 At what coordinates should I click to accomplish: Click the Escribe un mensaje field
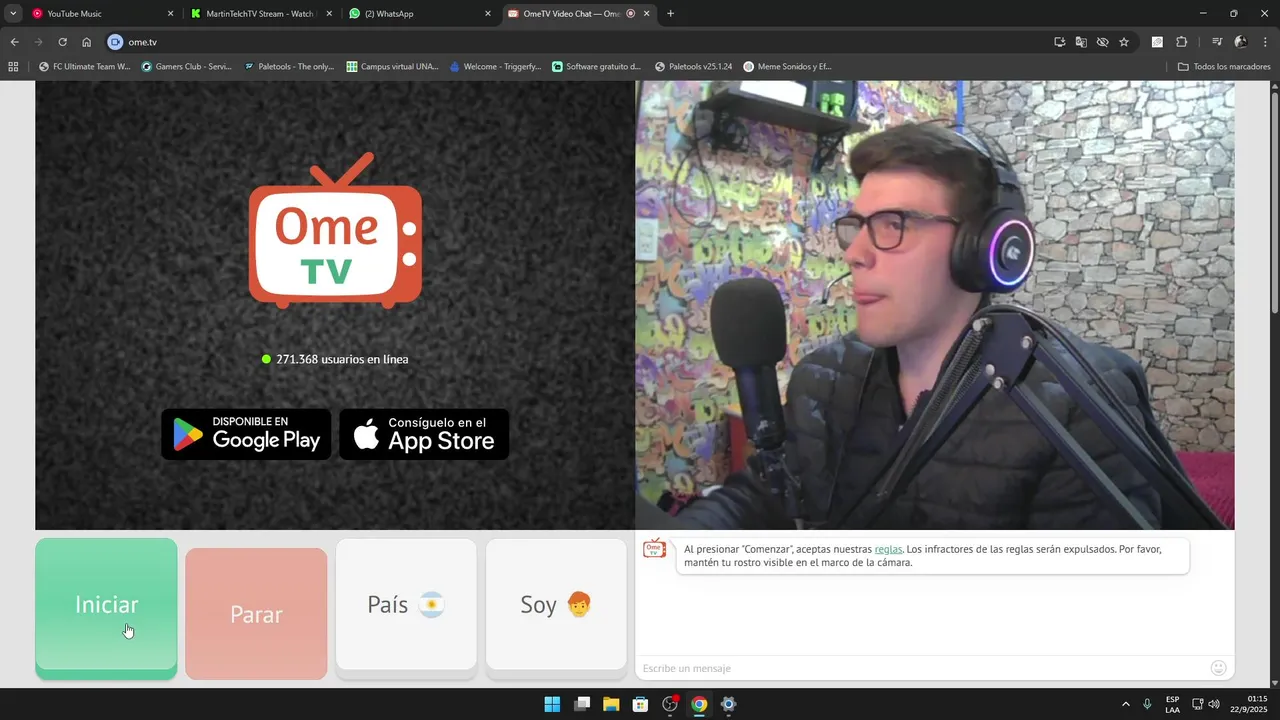click(920, 668)
